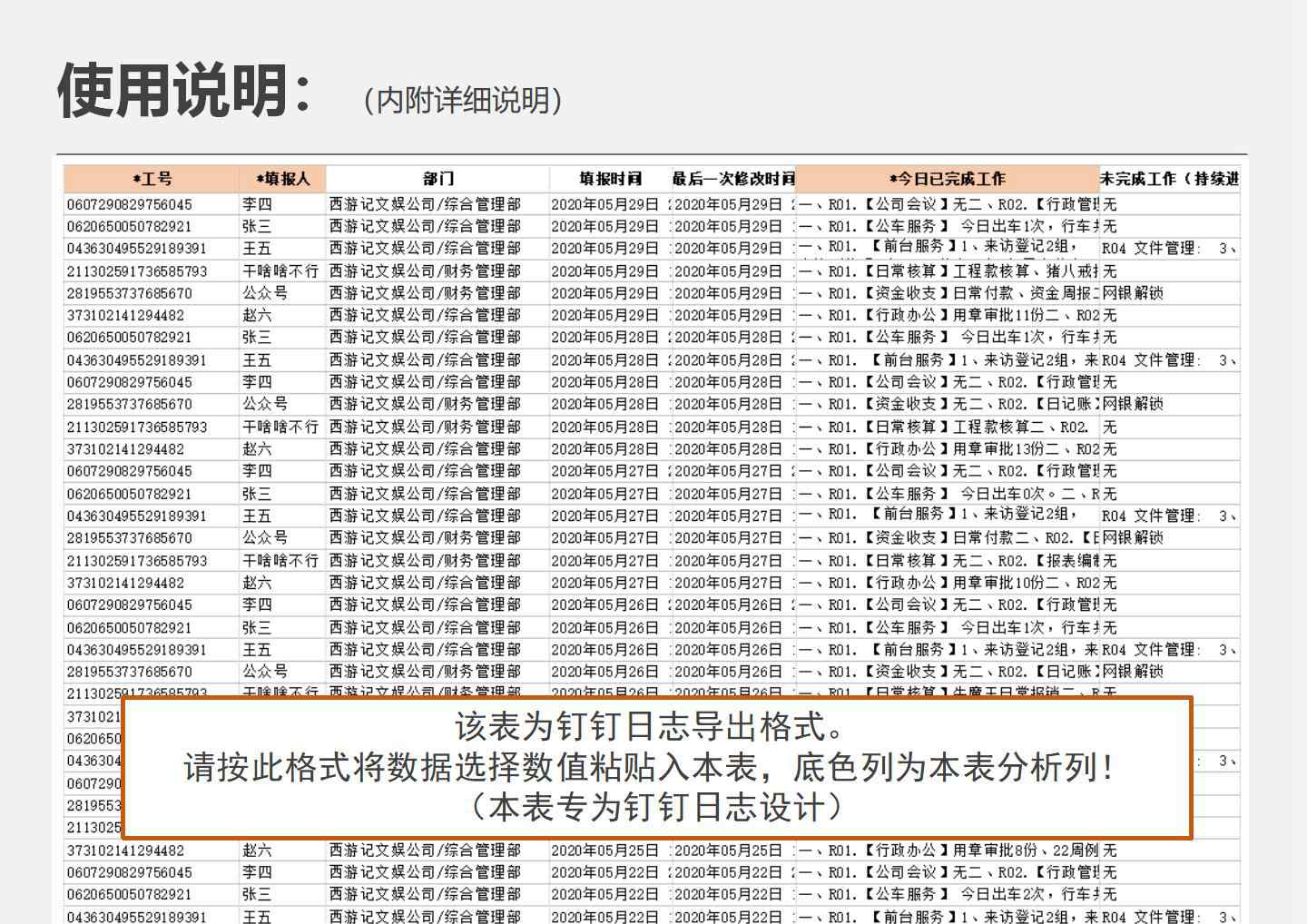Click the 最后一次修改时间 column header
This screenshot has height=924, width=1307.
(x=732, y=179)
